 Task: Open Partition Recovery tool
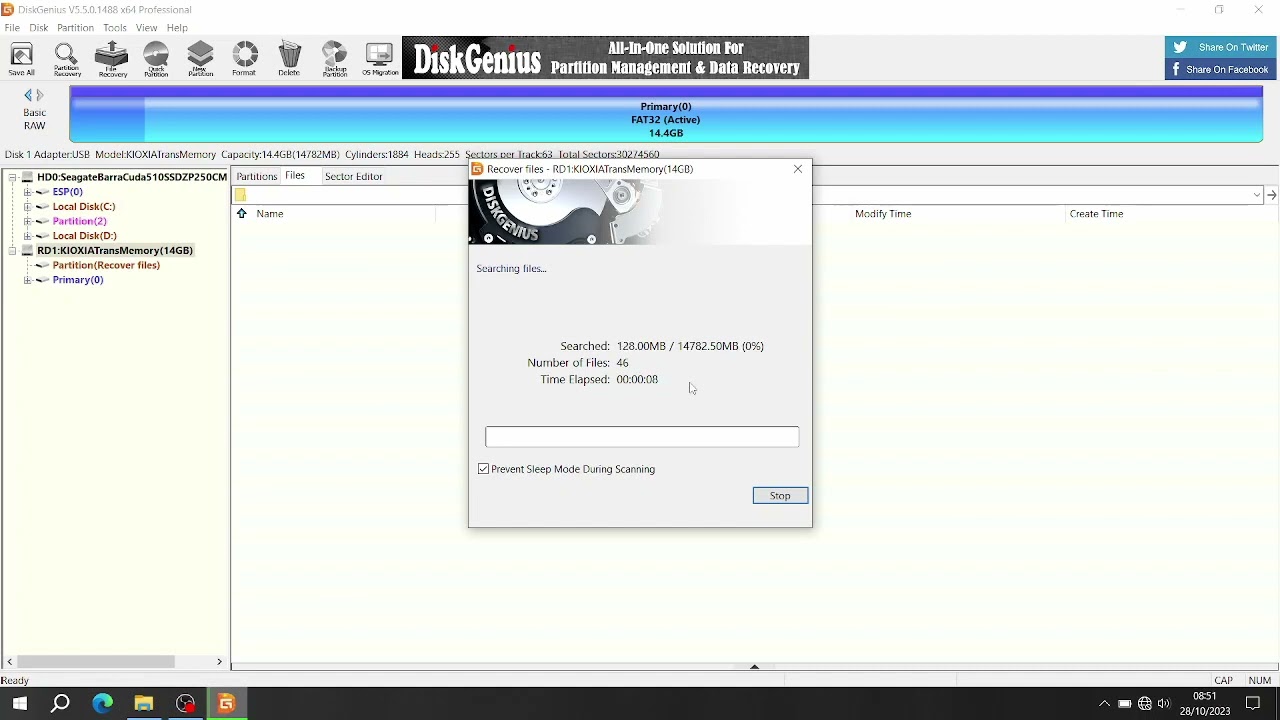tap(67, 60)
